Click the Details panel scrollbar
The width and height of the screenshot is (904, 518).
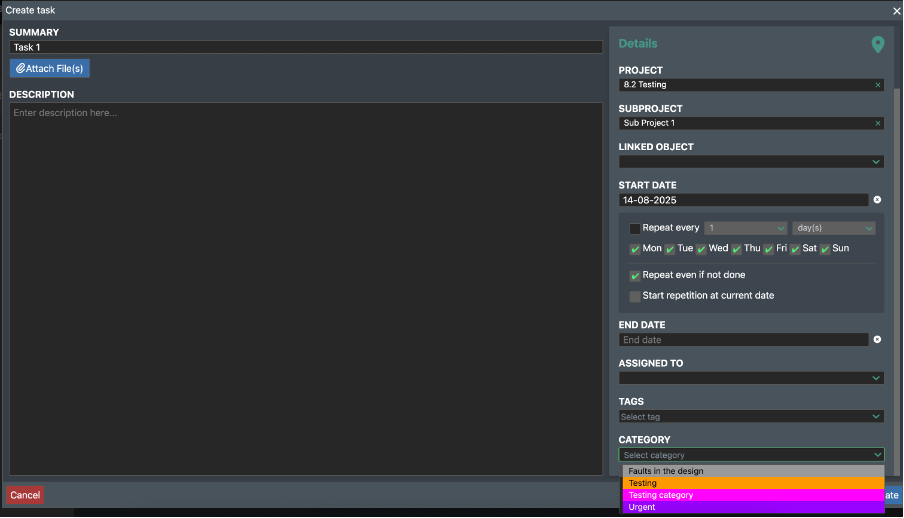click(898, 283)
